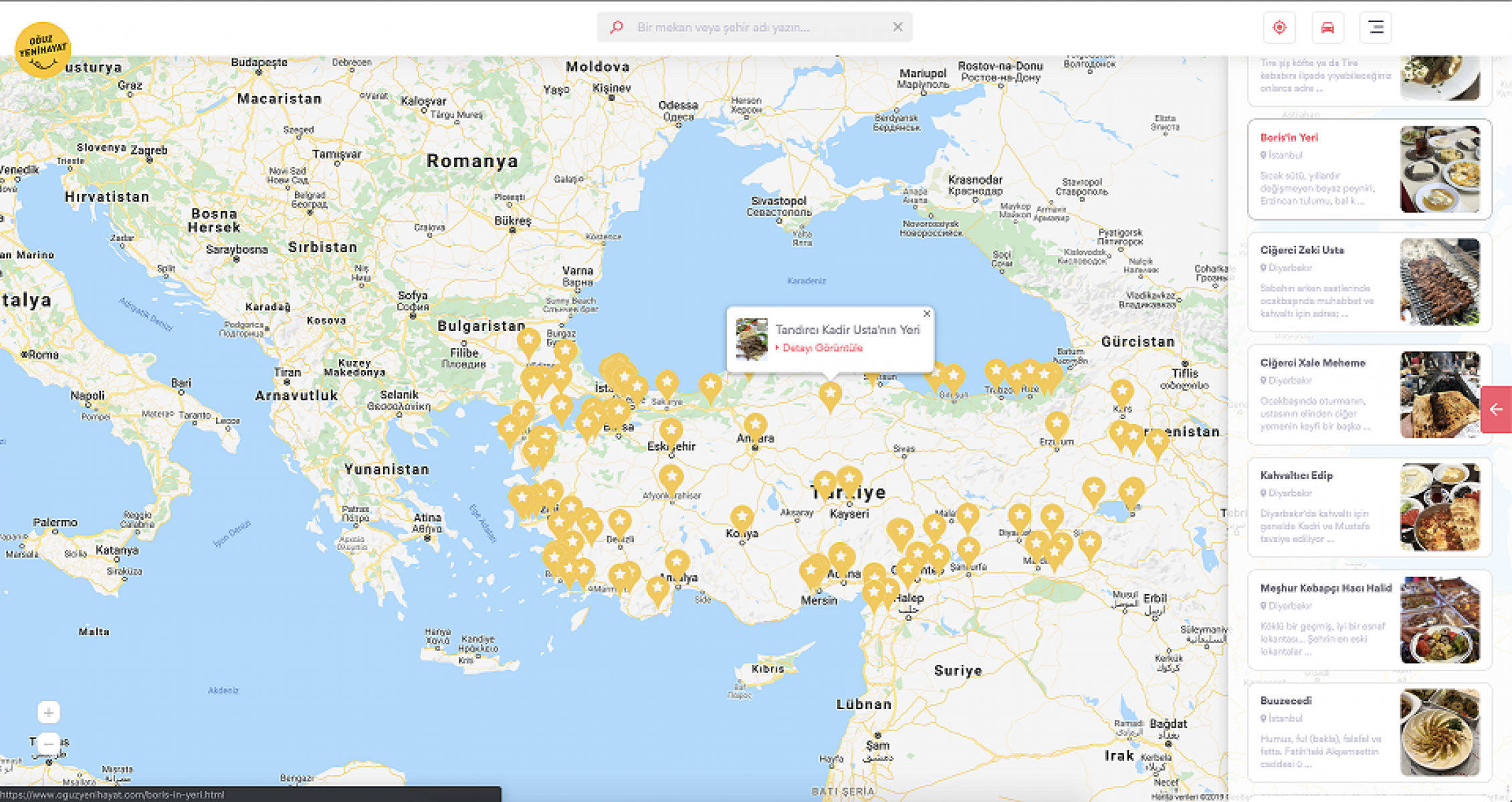Screen dimensions: 1512x802
Task: Clear the search field with the X
Action: point(897,27)
